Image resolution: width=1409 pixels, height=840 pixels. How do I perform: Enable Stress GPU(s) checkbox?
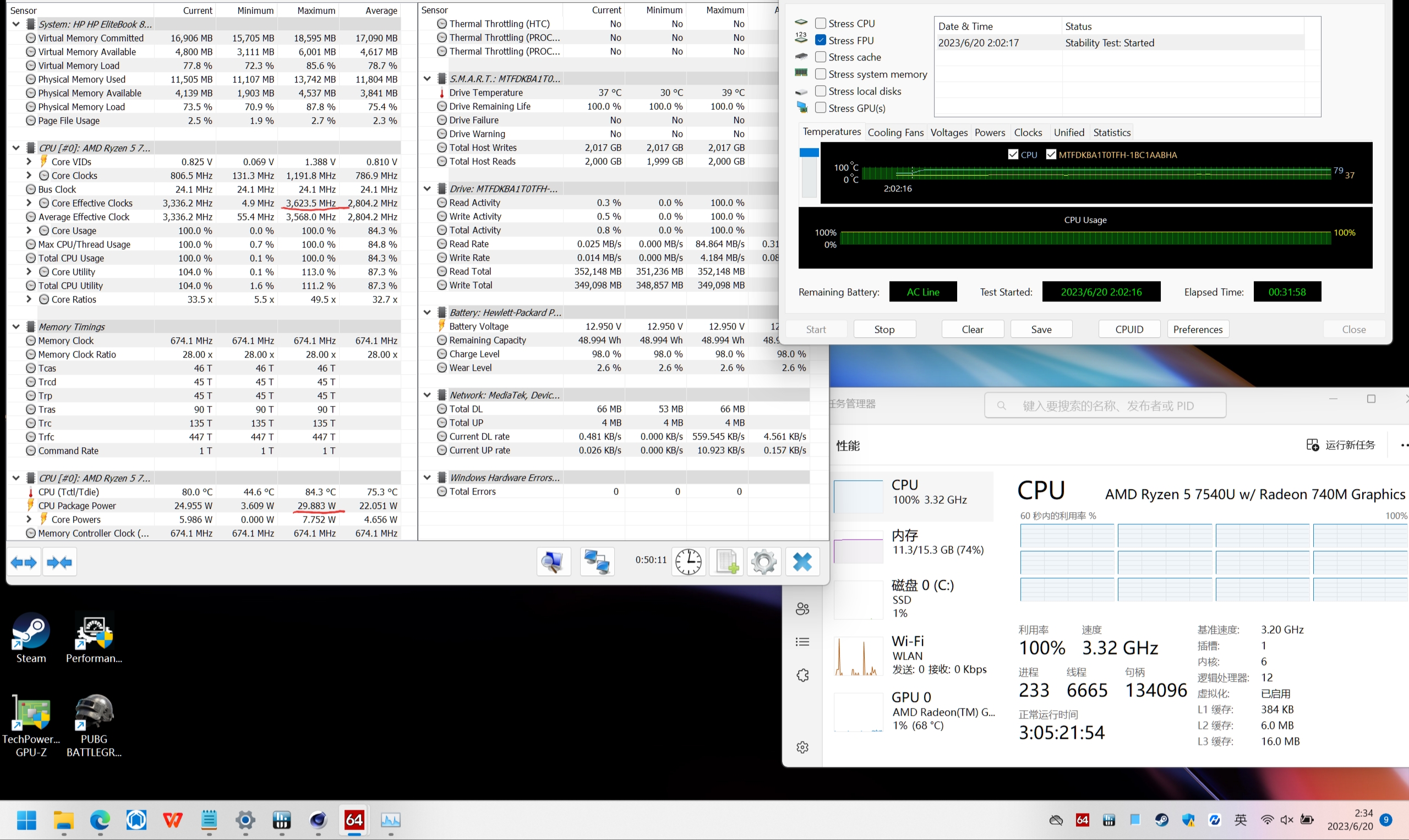tap(820, 108)
